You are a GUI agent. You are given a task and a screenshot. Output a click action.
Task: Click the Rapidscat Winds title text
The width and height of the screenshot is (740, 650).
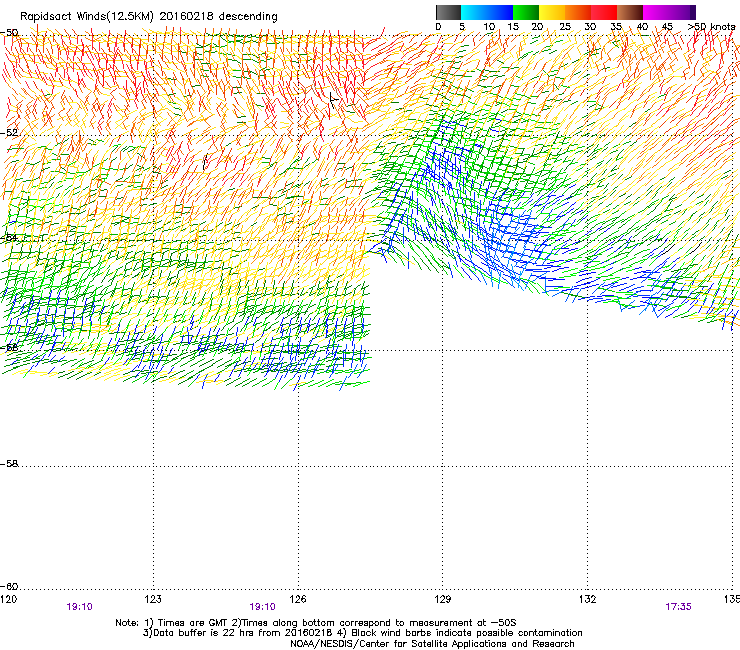coord(149,17)
